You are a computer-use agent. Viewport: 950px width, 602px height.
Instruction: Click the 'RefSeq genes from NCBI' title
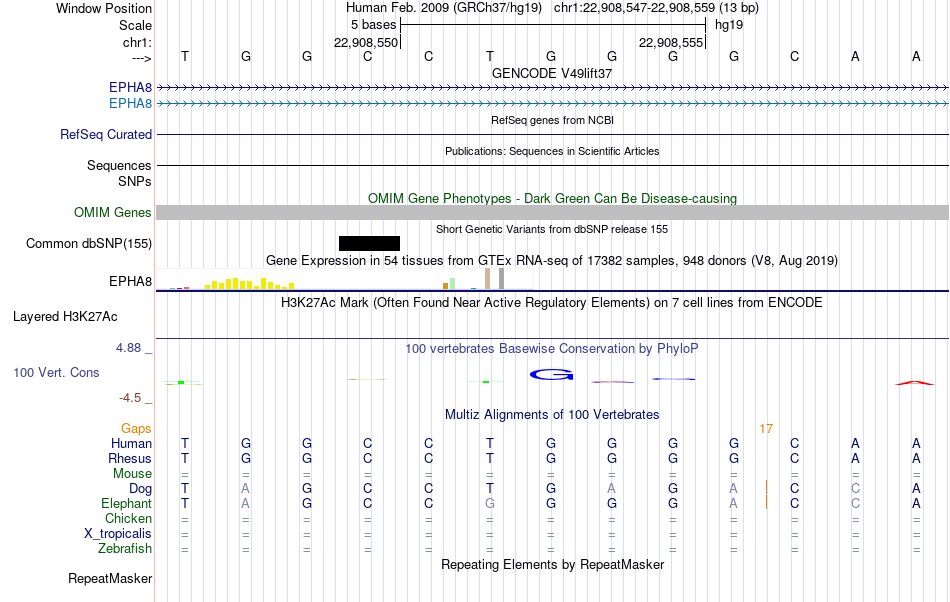coord(552,120)
